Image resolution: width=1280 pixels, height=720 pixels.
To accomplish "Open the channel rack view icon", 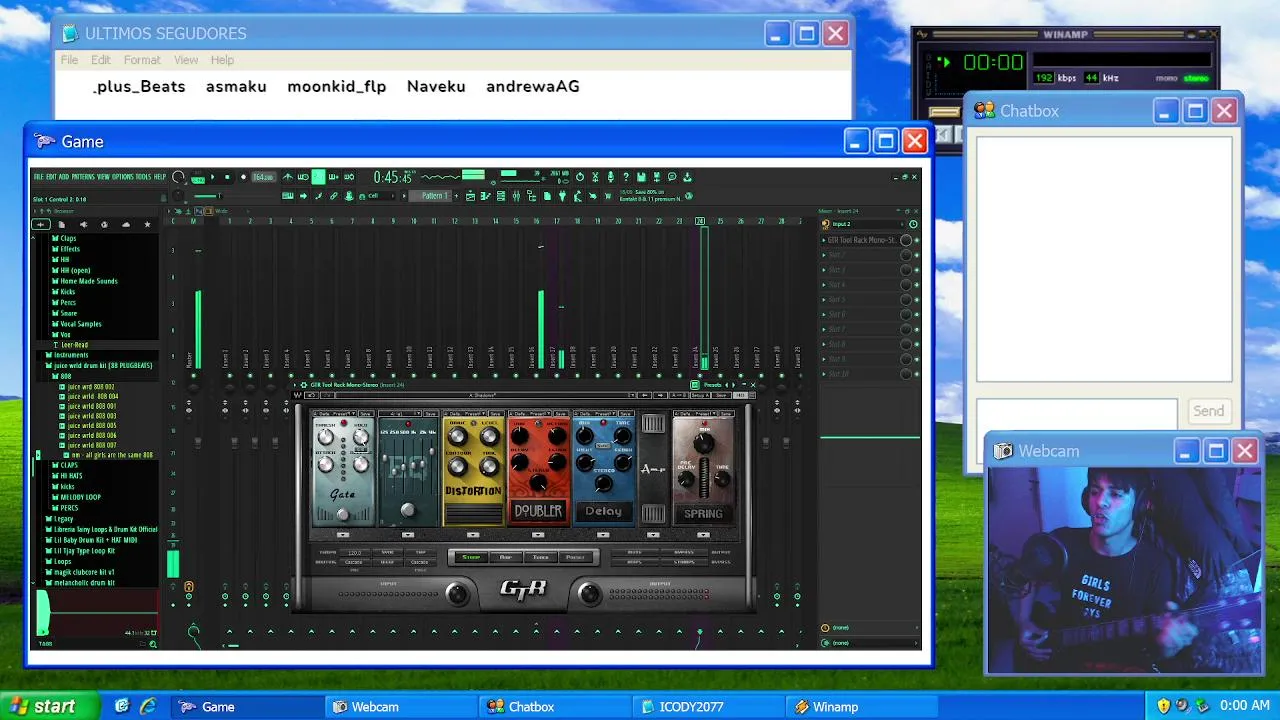I will pos(500,196).
